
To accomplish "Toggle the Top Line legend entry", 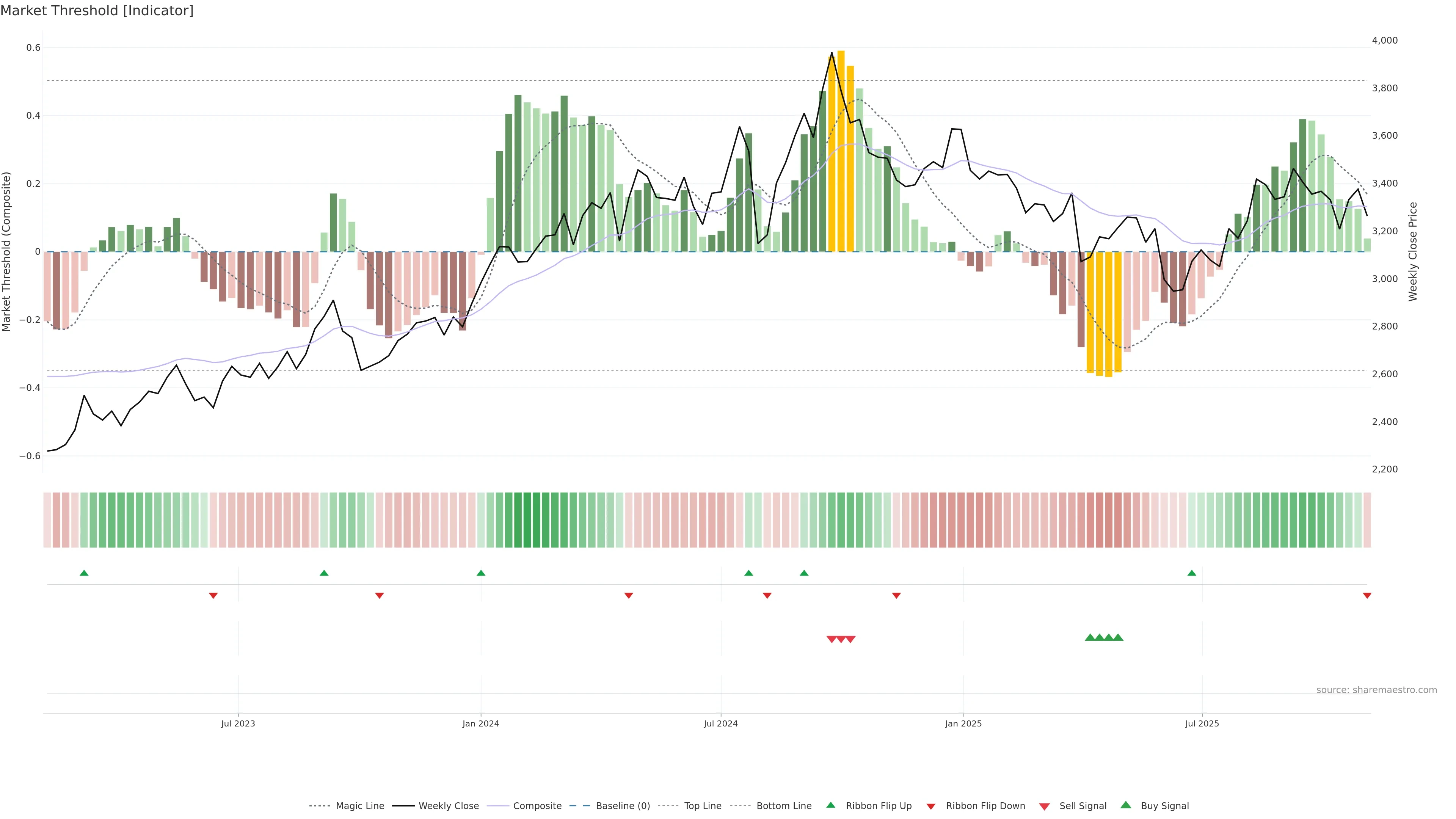I will 703,806.
